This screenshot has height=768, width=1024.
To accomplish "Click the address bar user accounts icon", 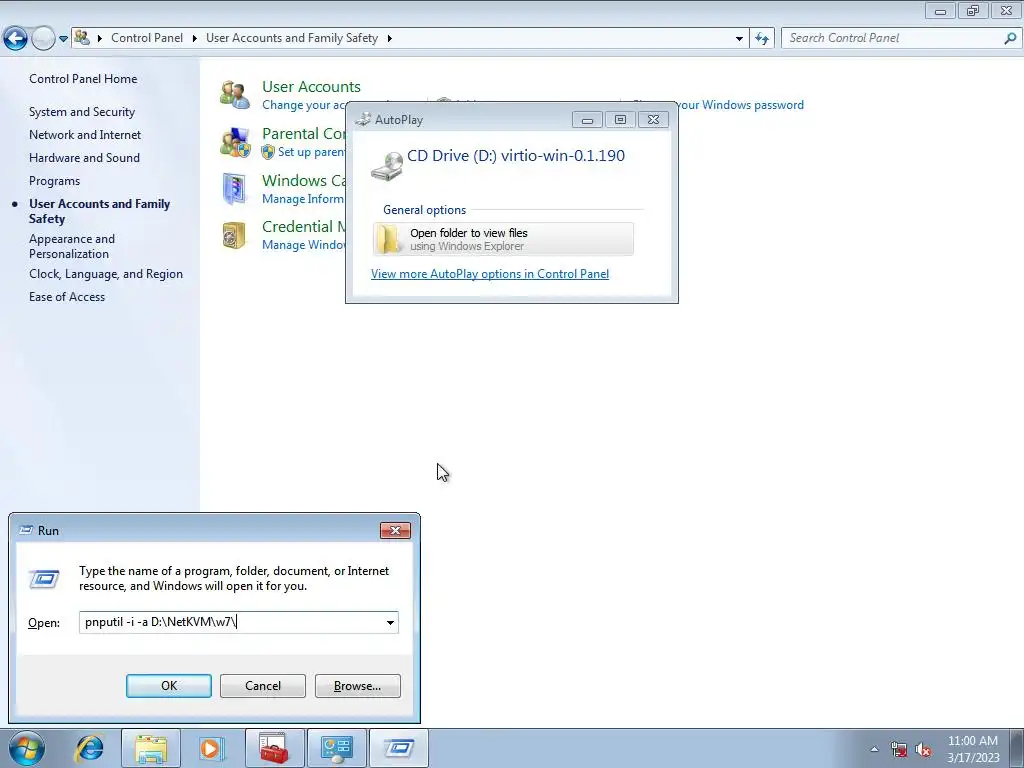I will pos(82,37).
